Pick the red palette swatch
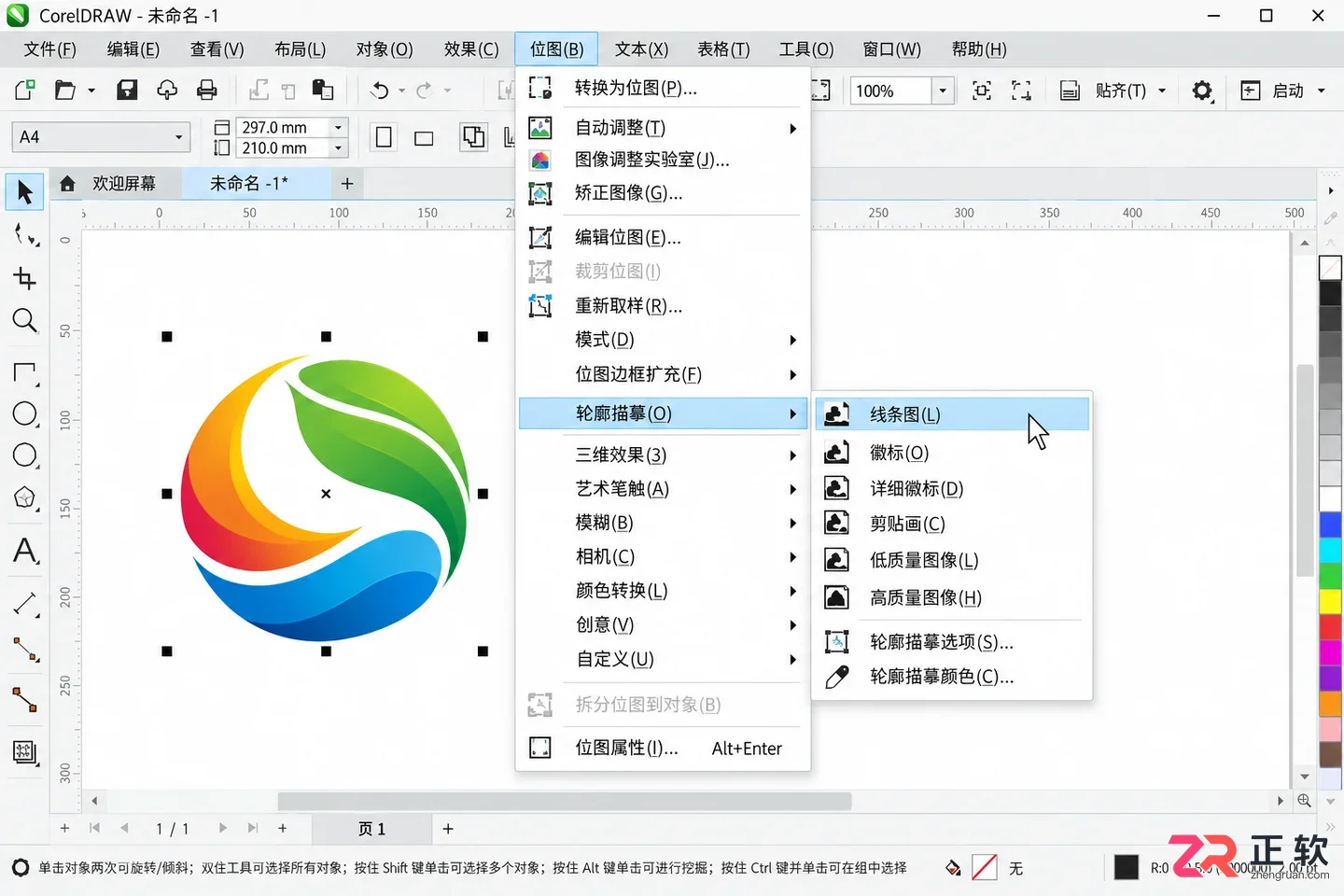Screen dimensions: 1344x896 click(x=1330, y=626)
